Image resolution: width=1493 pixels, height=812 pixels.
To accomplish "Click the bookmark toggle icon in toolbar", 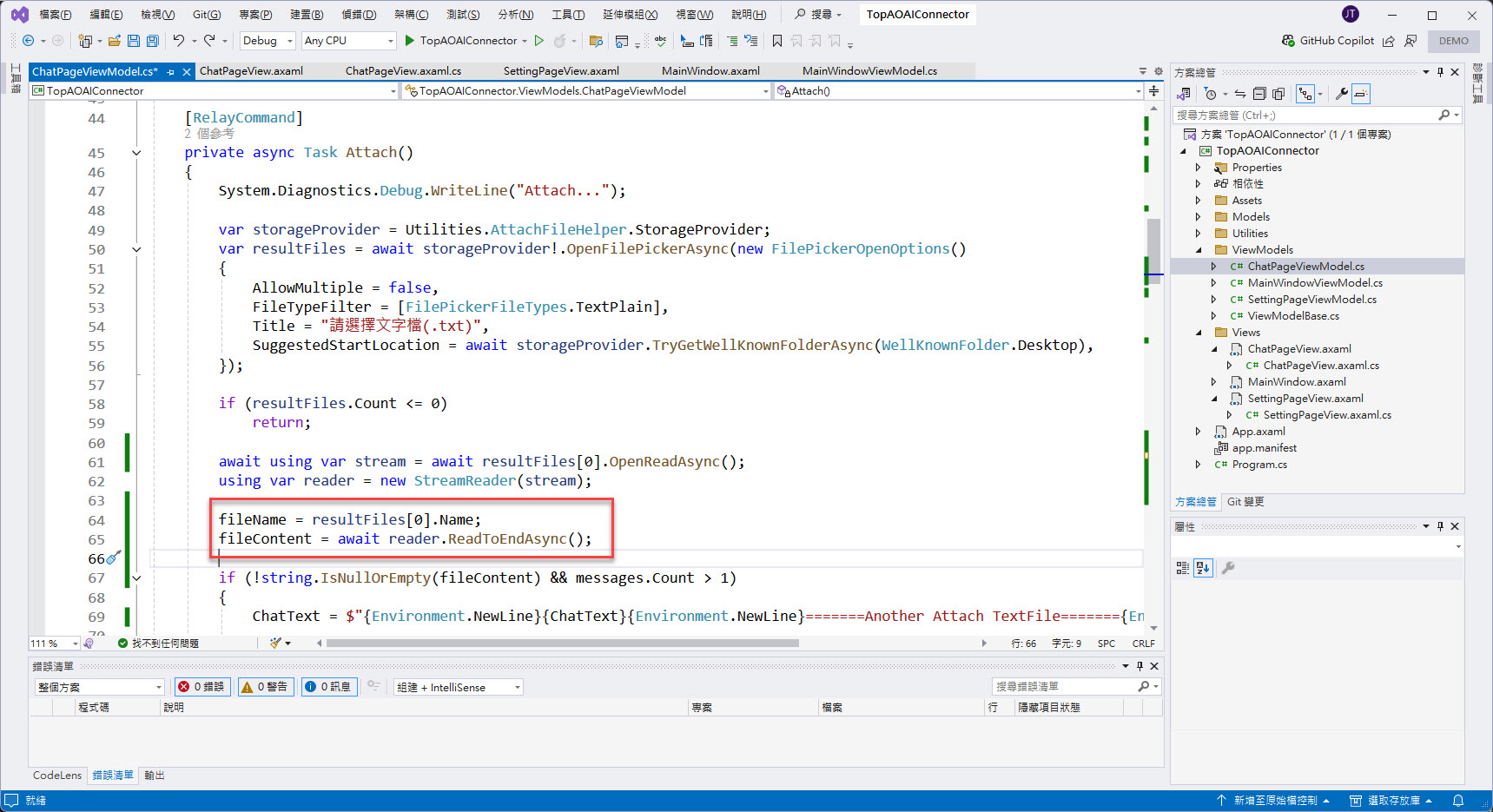I will pyautogui.click(x=777, y=41).
